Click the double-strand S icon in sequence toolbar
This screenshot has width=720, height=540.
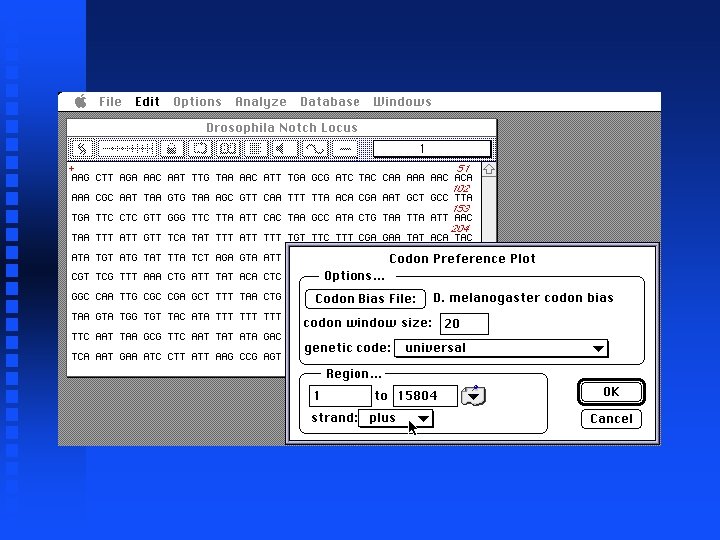click(82, 149)
